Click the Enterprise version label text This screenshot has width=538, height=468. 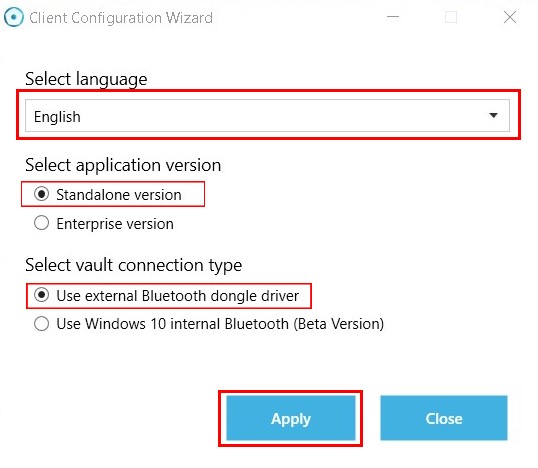pyautogui.click(x=115, y=224)
